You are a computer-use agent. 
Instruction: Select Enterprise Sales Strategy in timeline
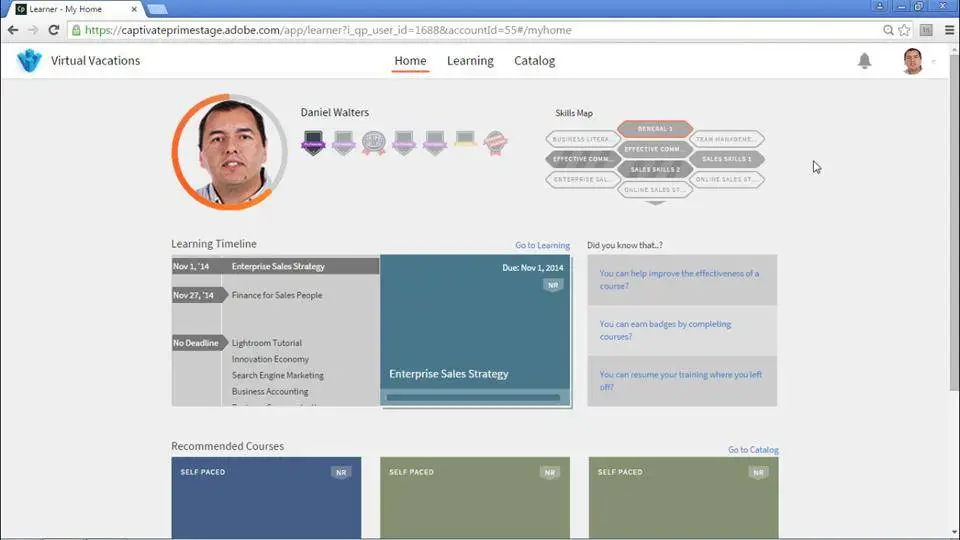point(278,266)
